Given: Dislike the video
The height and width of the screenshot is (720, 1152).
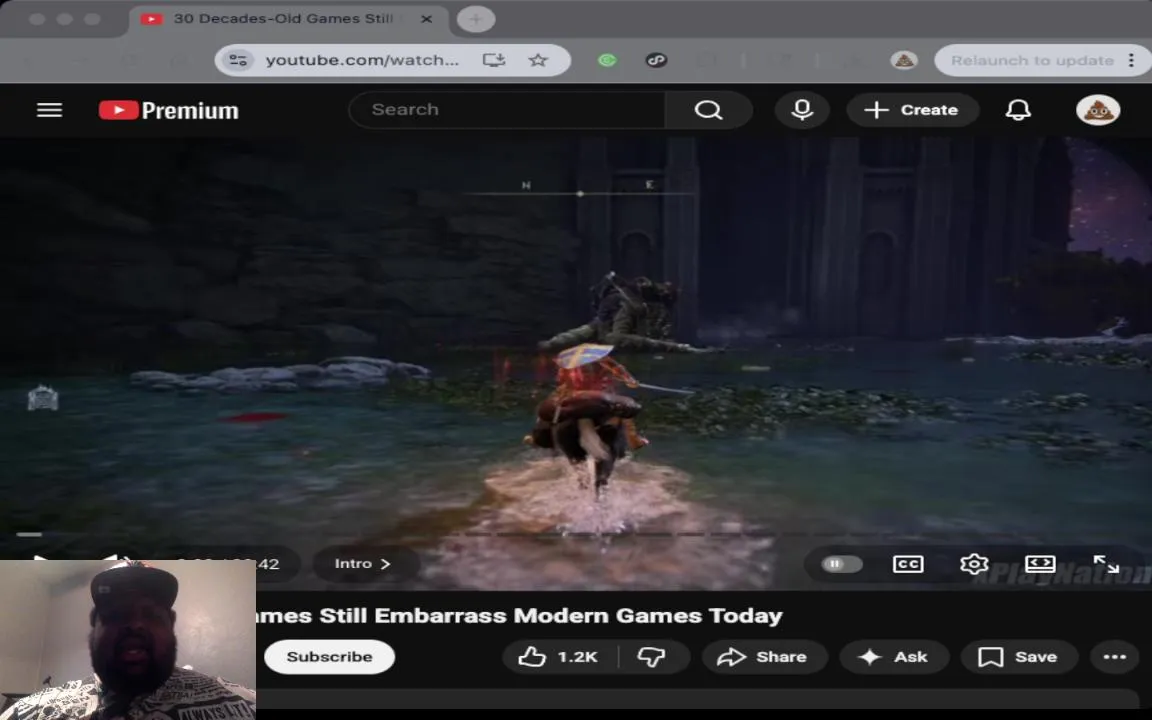Looking at the screenshot, I should point(652,656).
